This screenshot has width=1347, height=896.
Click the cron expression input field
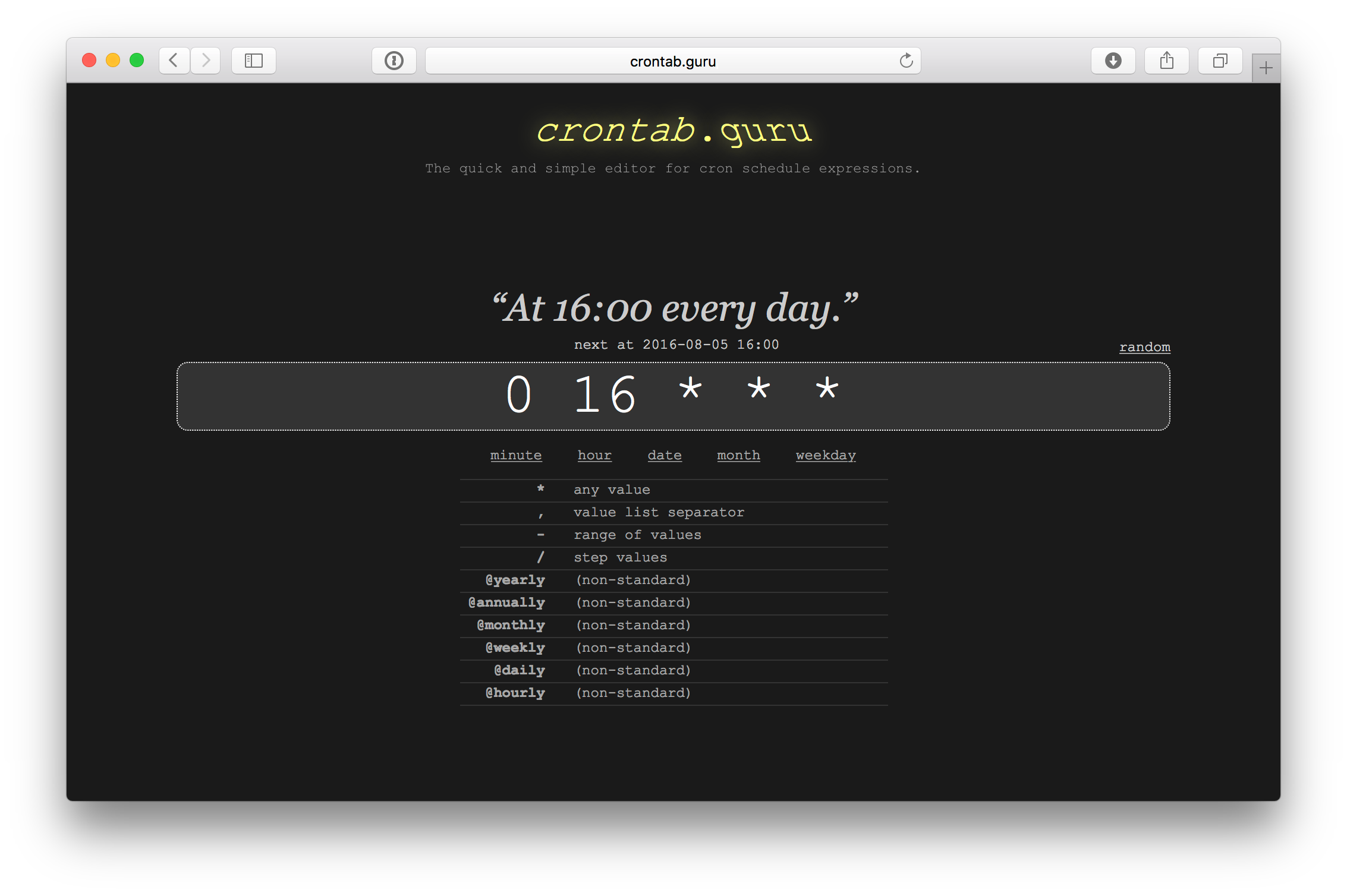(x=673, y=396)
